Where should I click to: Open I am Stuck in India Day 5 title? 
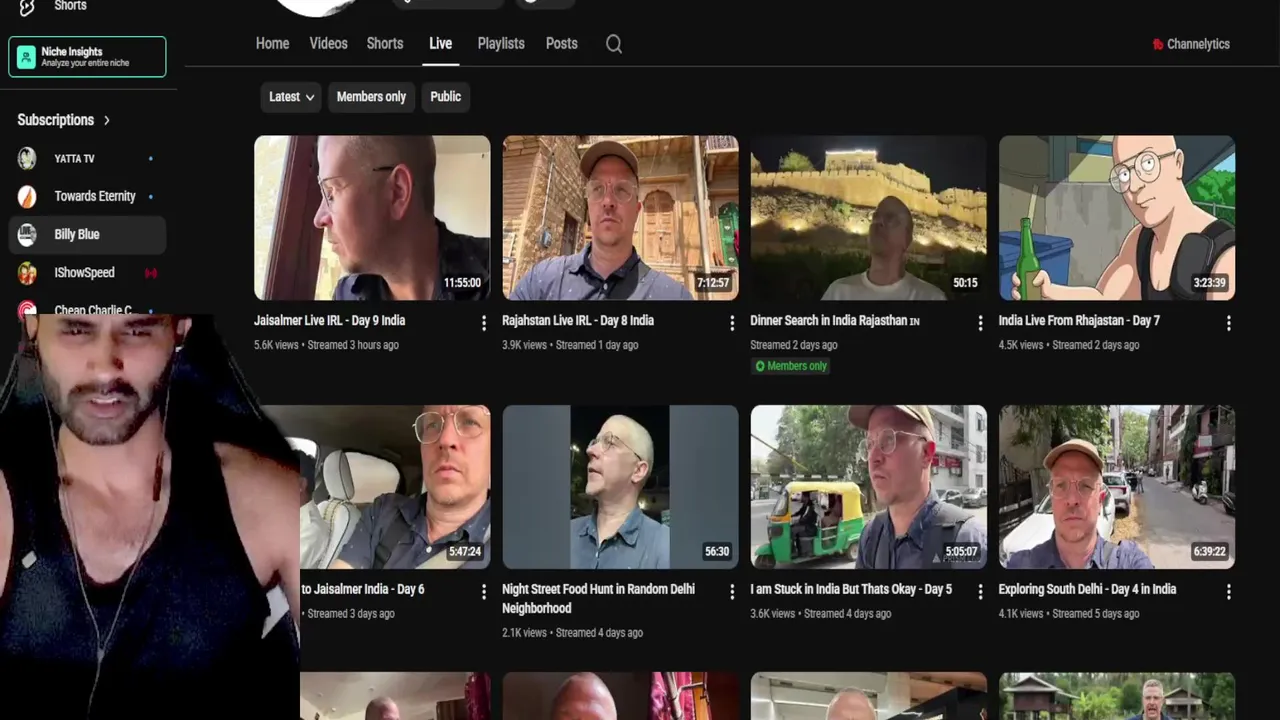point(851,590)
